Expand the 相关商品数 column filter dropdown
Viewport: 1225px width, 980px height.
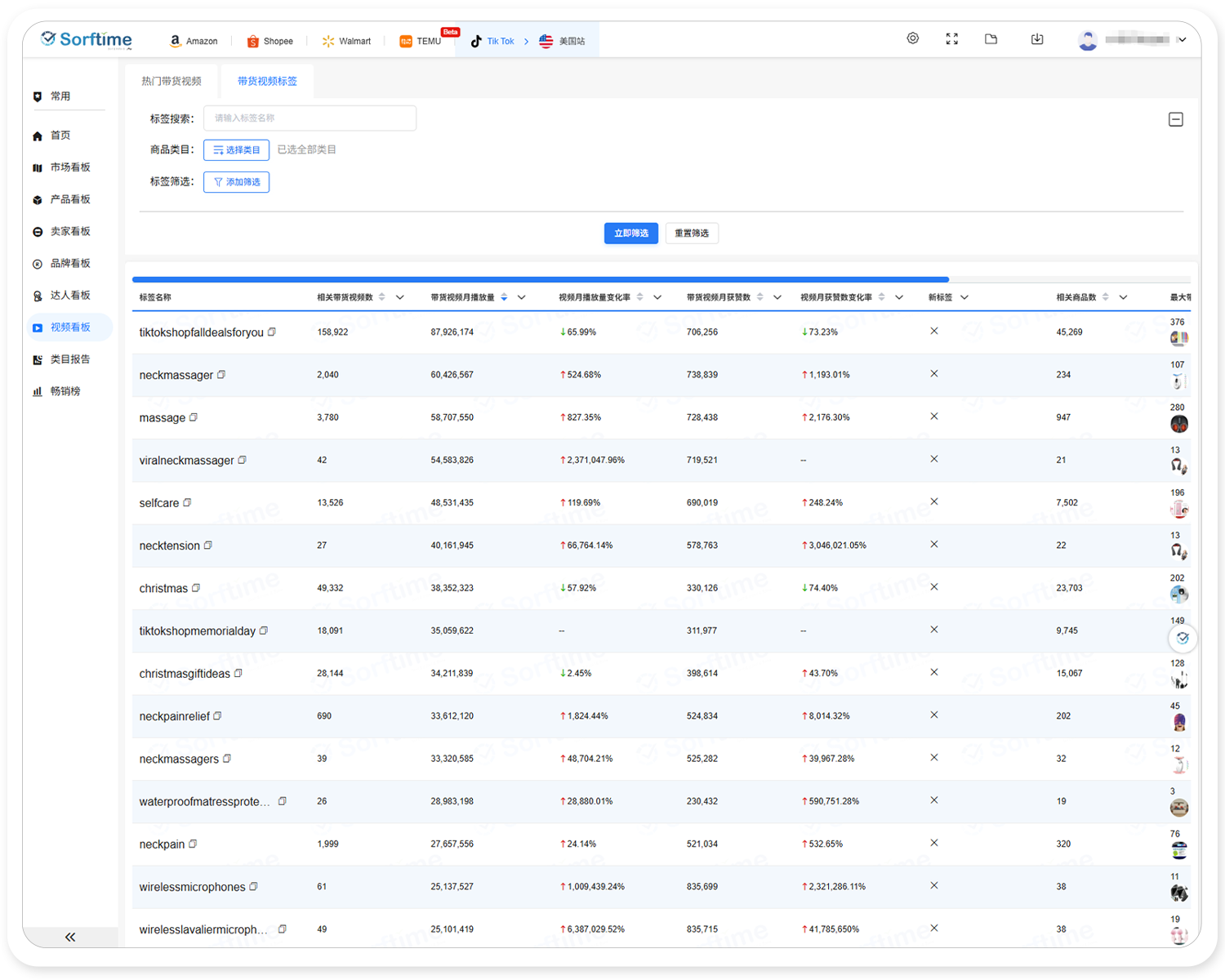click(1123, 297)
